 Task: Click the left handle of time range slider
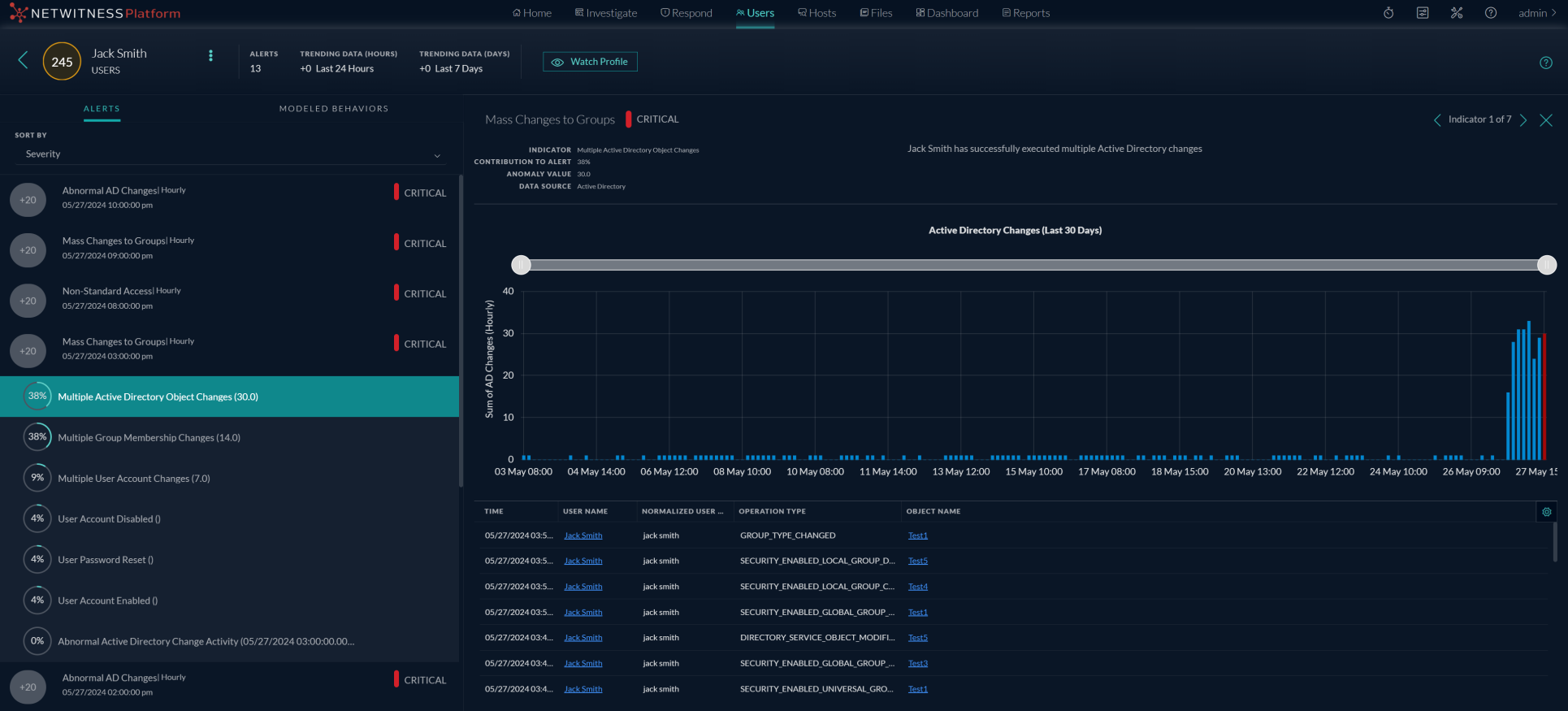(521, 265)
